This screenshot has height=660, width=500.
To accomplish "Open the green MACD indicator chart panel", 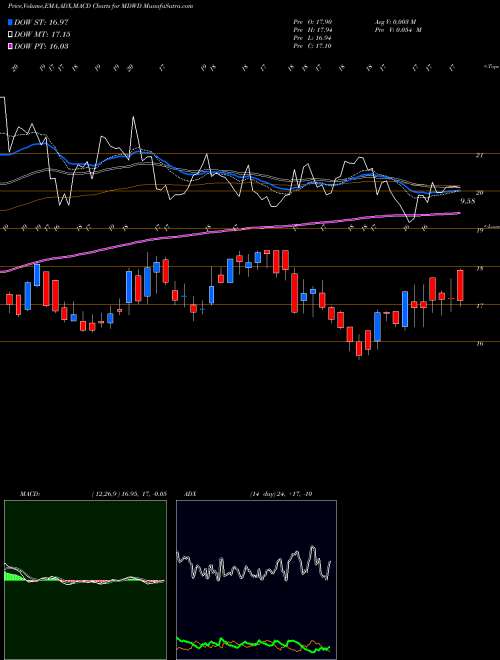I will (85, 580).
